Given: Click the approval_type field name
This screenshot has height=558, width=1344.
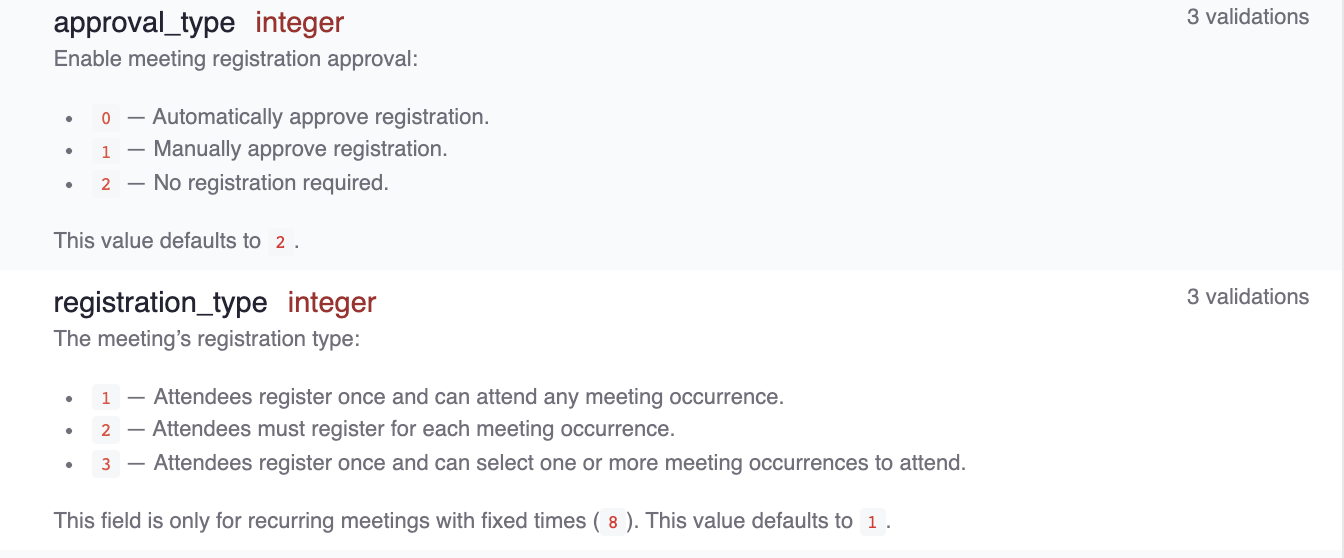Looking at the screenshot, I should tap(145, 22).
